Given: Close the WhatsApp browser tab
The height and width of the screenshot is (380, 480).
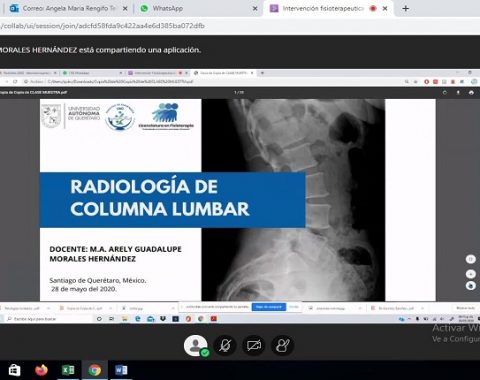Looking at the screenshot, I should click(255, 9).
